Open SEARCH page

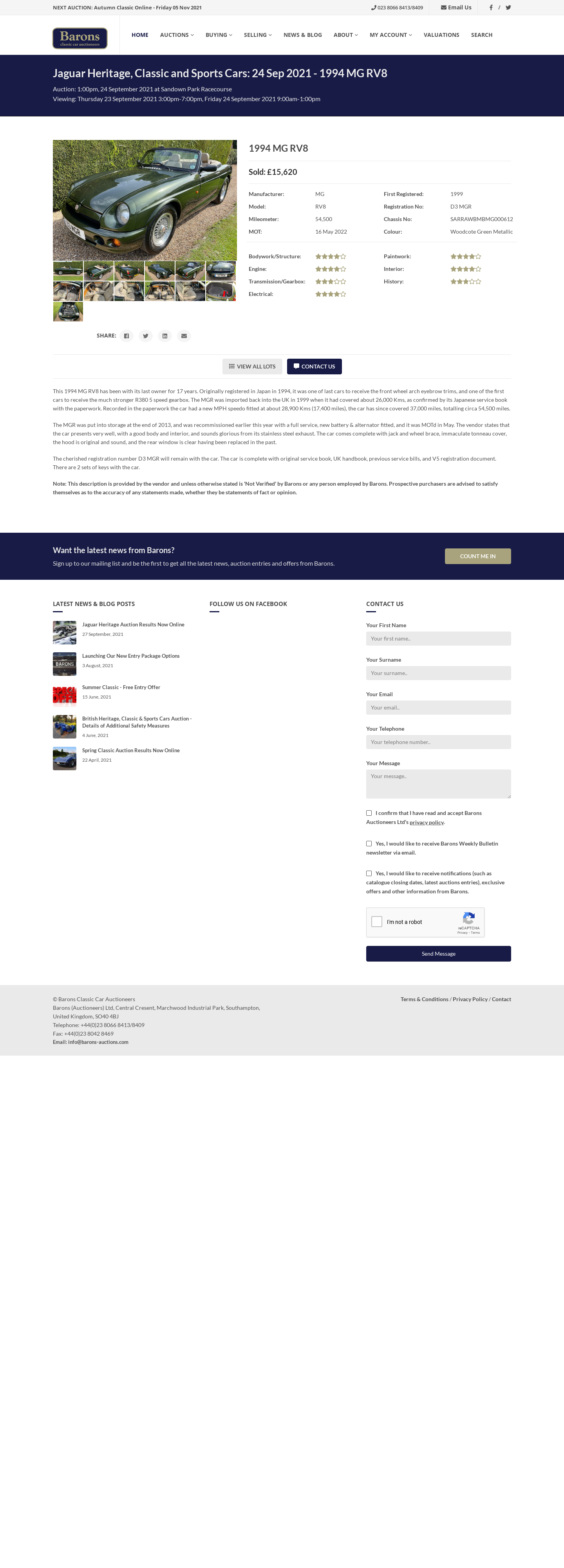(x=481, y=35)
